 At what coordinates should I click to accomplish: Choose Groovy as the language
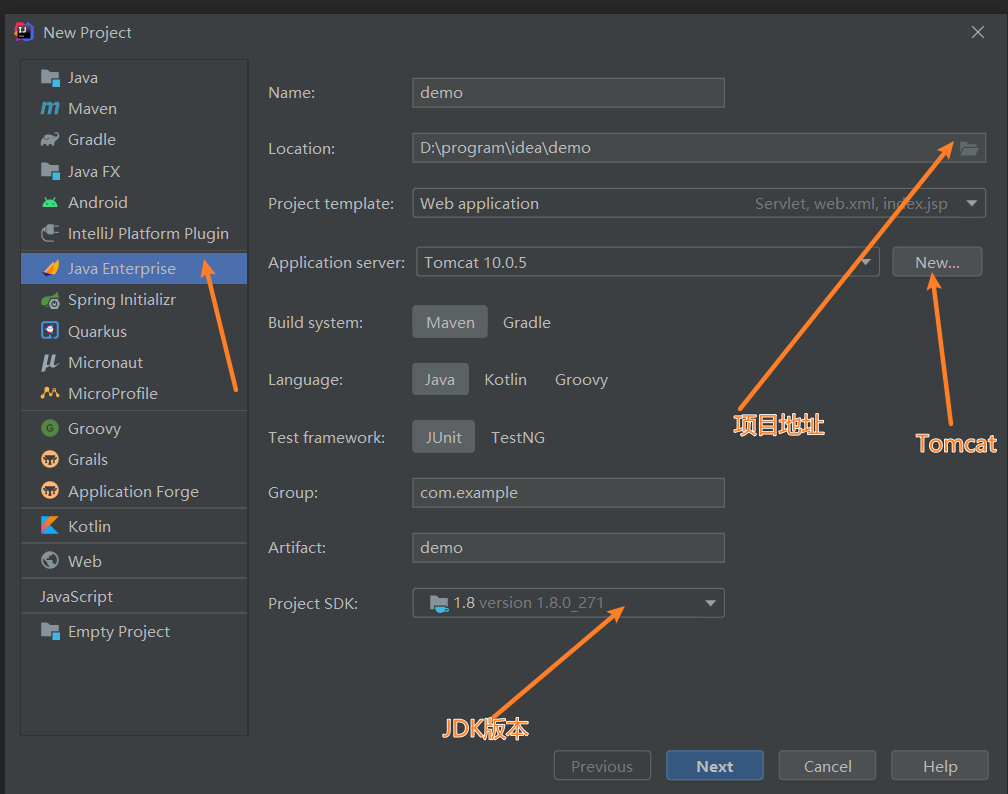581,379
